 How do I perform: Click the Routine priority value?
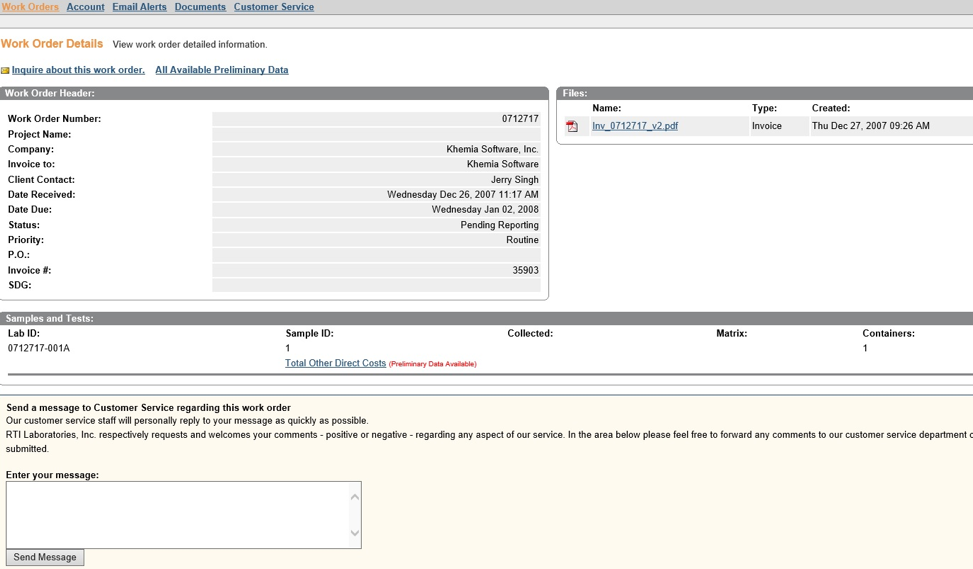point(522,240)
